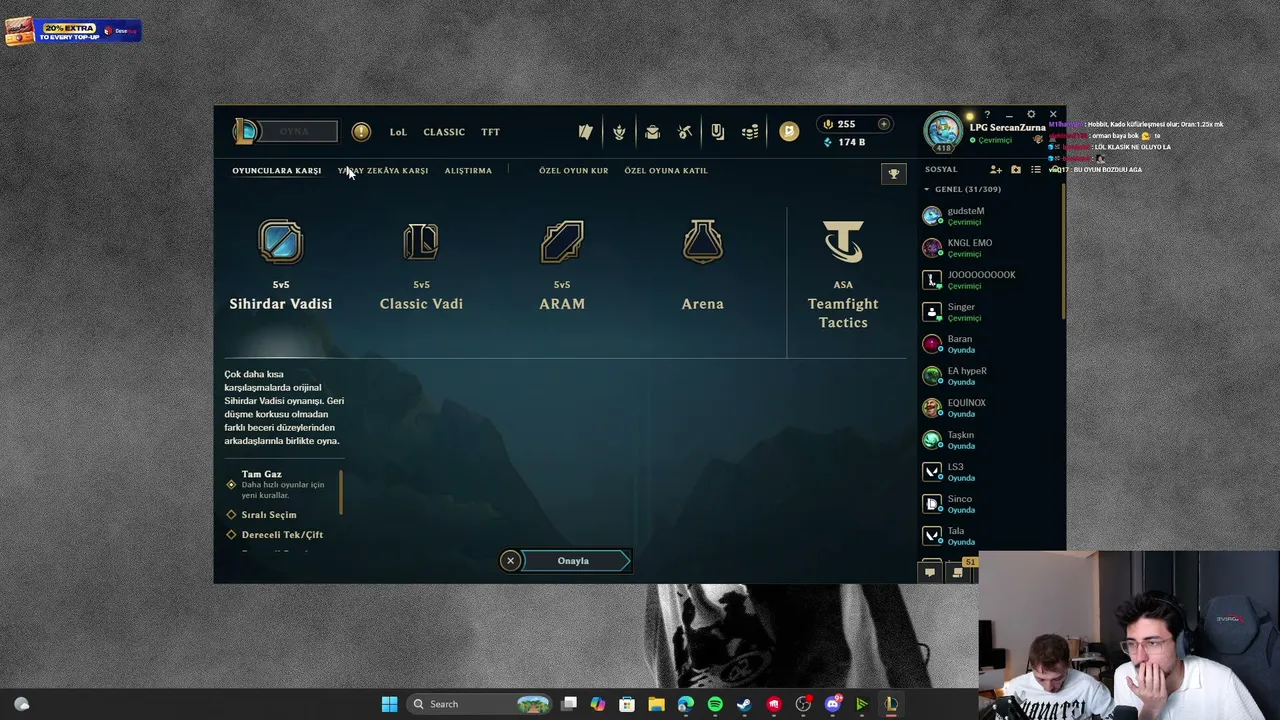The width and height of the screenshot is (1280, 720).
Task: Click the Windows taskbar Search box
Action: click(480, 704)
